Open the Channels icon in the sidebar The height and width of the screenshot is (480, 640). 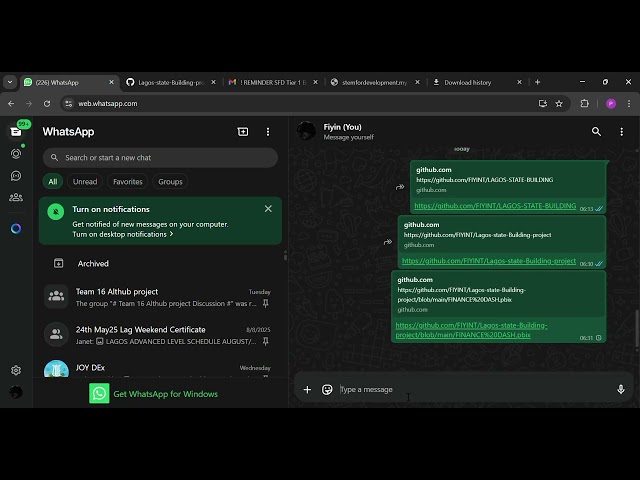[x=16, y=176]
